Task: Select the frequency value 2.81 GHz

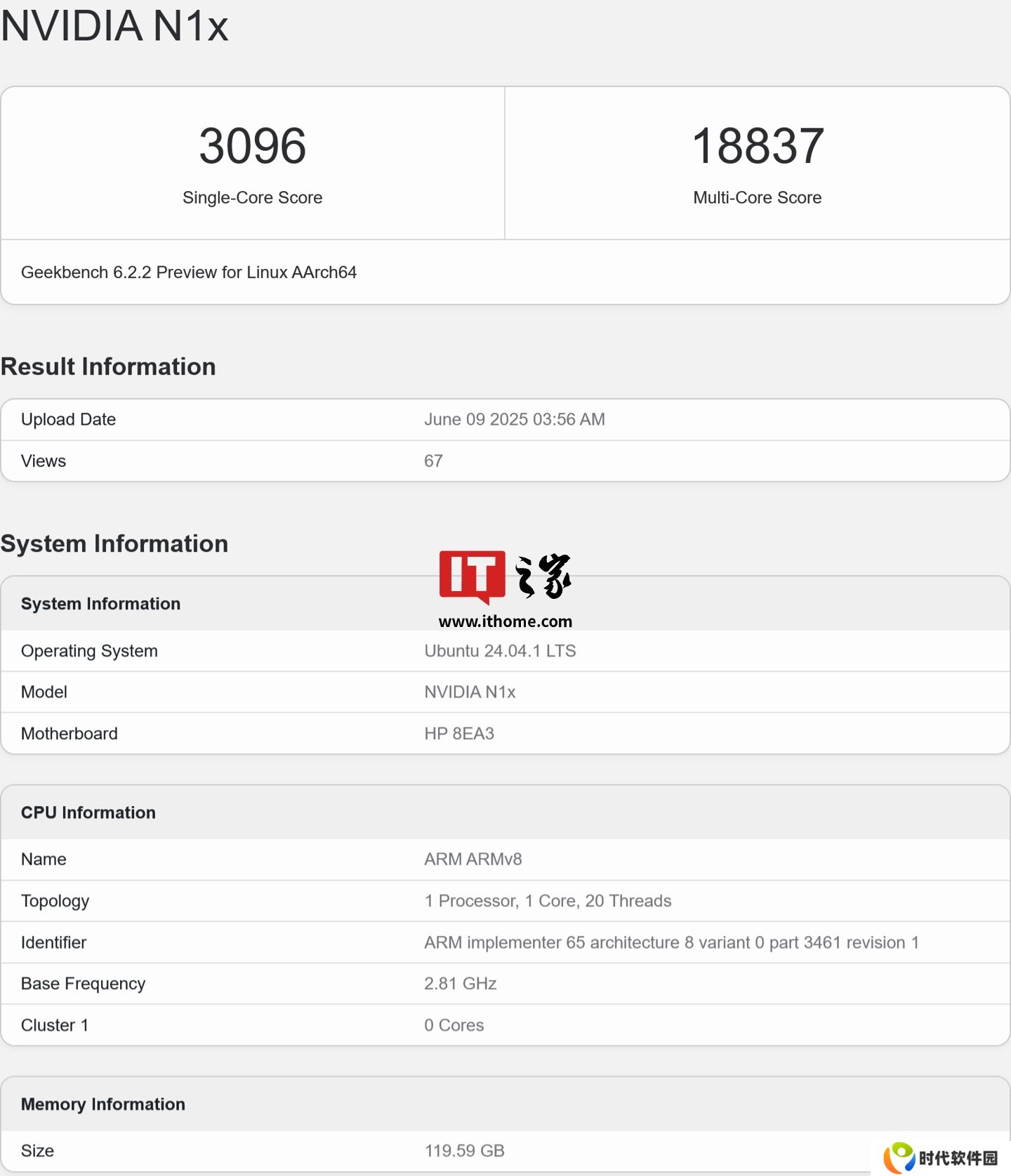Action: coord(461,984)
